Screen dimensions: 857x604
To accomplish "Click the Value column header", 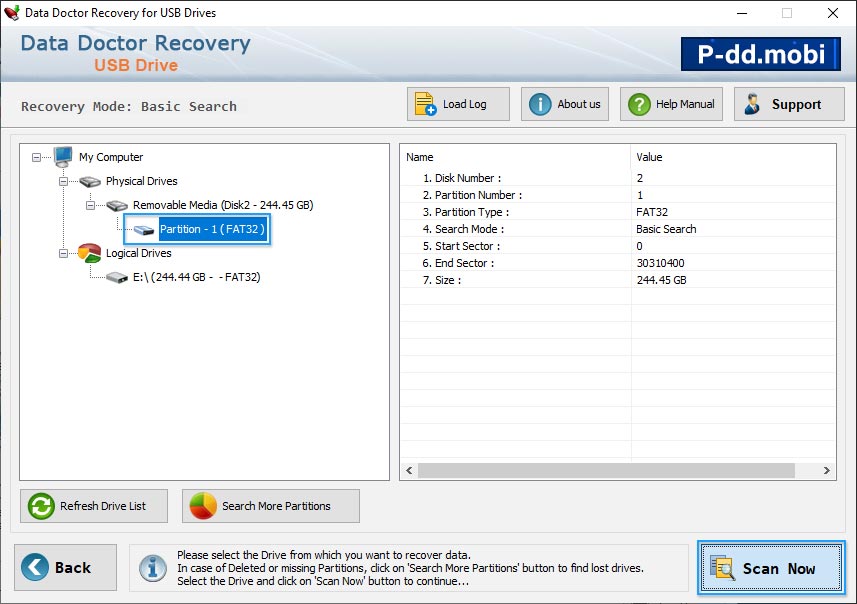I will [x=733, y=157].
